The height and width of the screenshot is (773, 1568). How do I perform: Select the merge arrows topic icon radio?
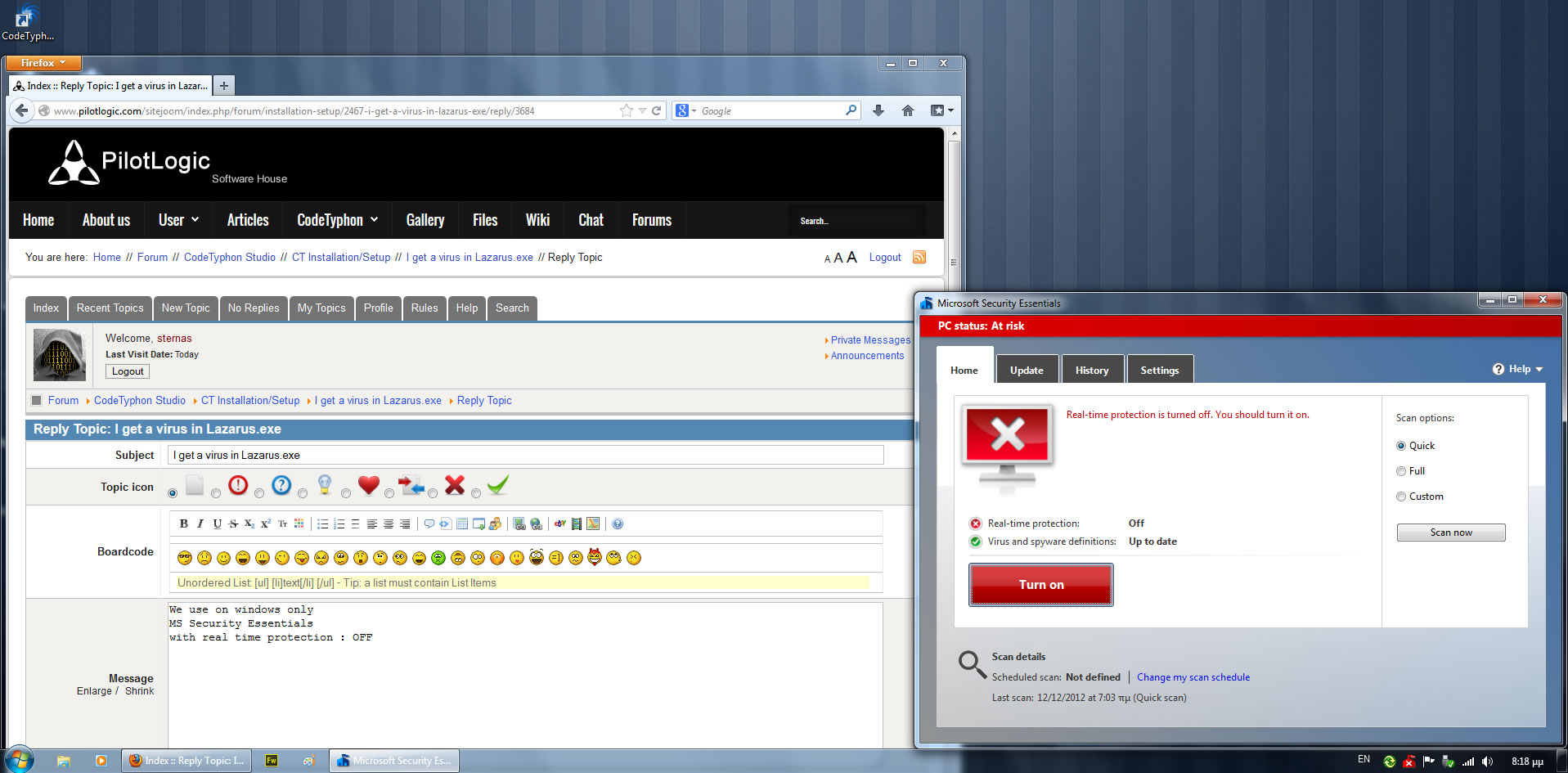point(389,493)
